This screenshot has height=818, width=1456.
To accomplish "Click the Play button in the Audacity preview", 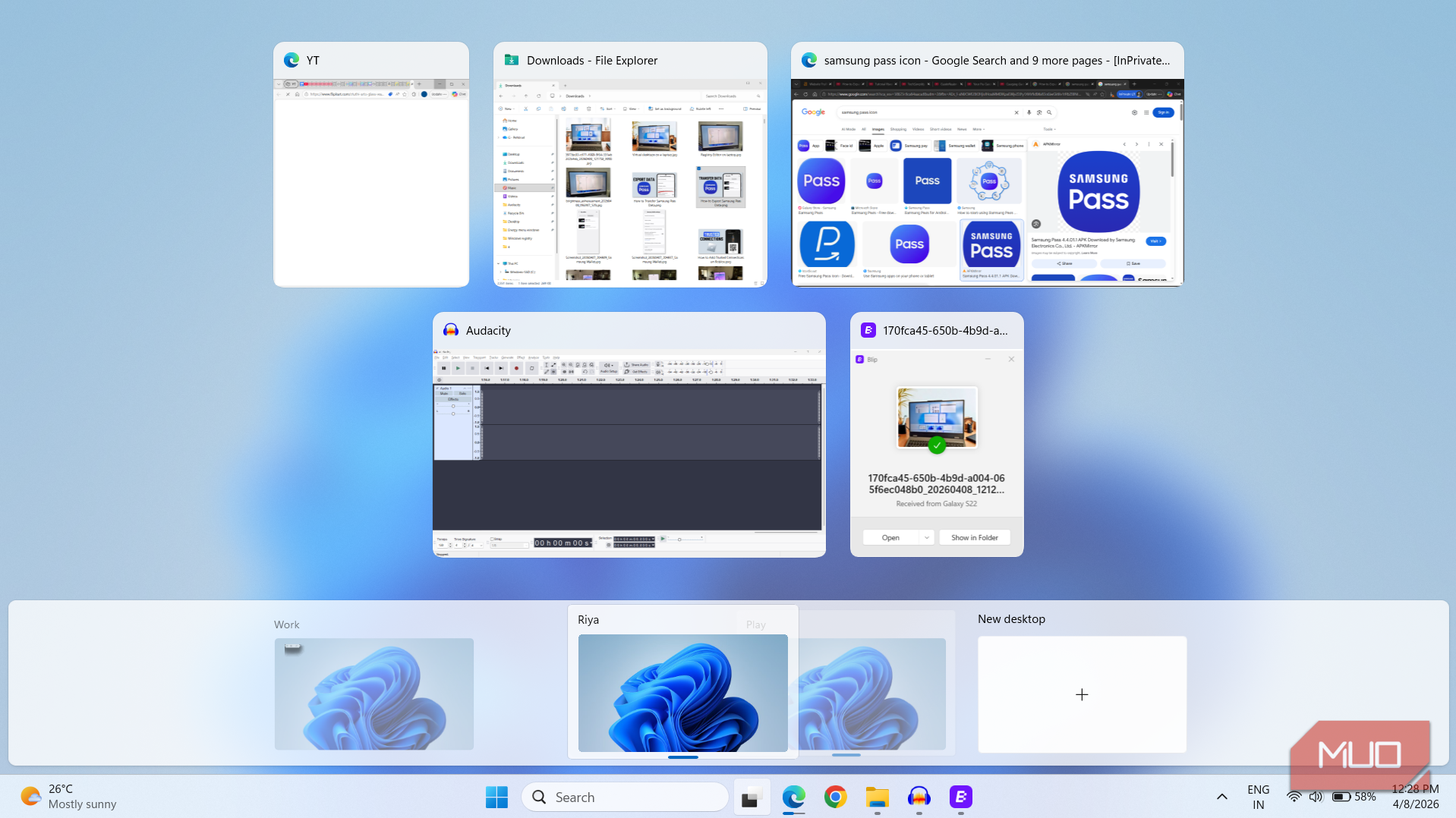I will click(x=458, y=368).
